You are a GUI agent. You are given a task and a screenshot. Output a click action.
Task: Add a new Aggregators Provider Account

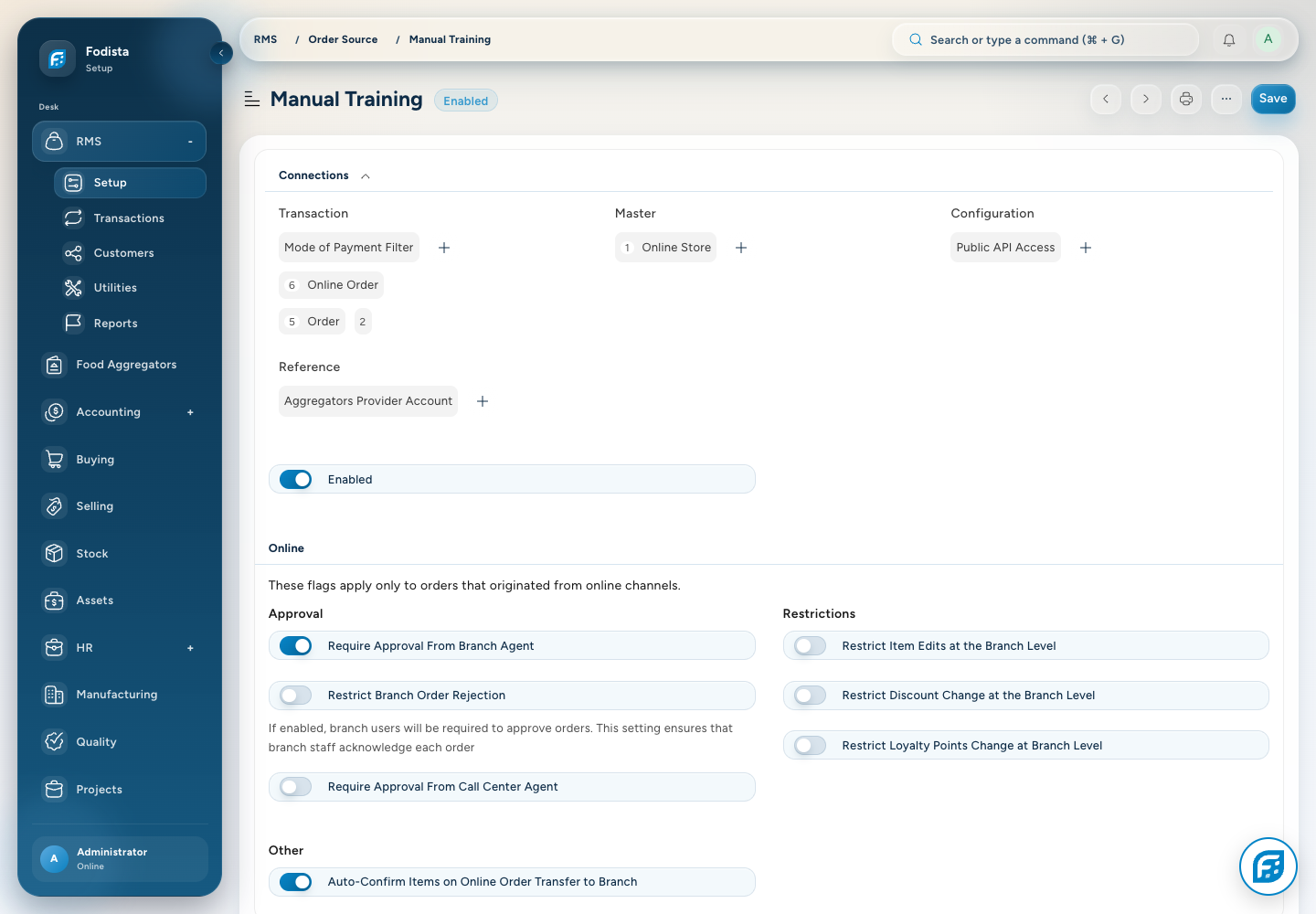click(483, 401)
